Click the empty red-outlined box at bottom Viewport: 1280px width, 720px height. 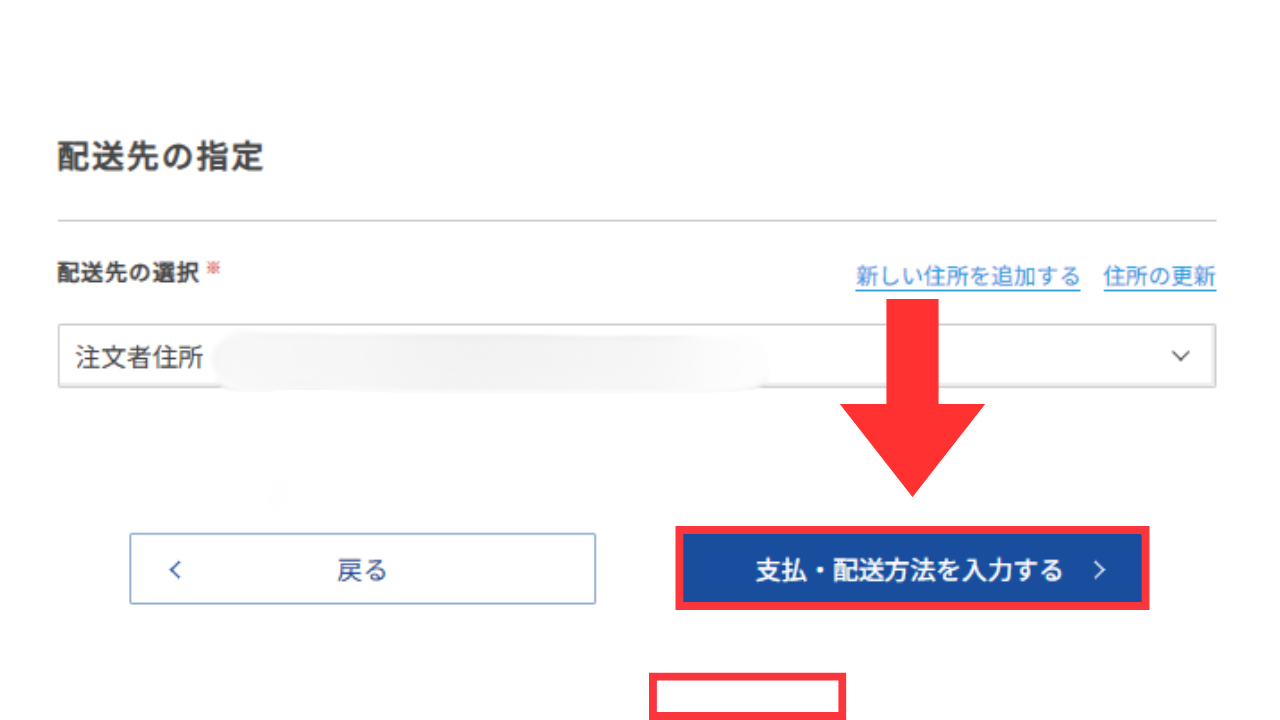[x=748, y=696]
